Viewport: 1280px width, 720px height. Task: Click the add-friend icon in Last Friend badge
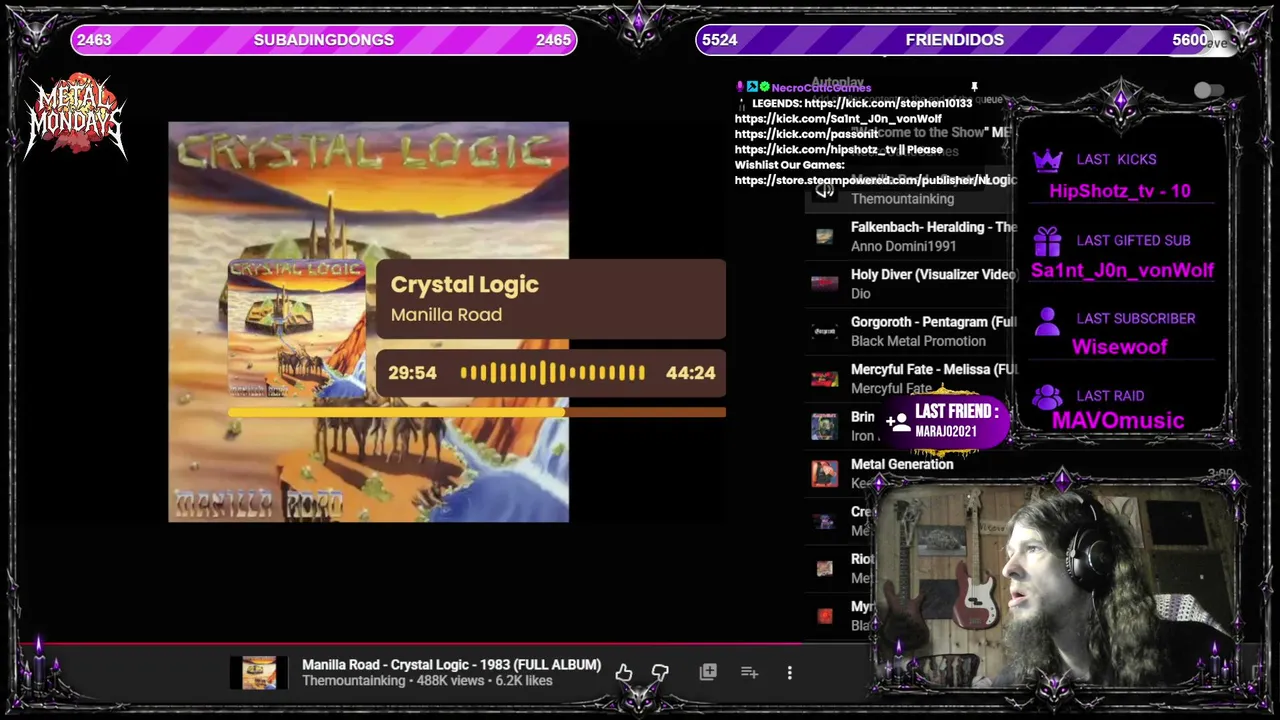[898, 422]
